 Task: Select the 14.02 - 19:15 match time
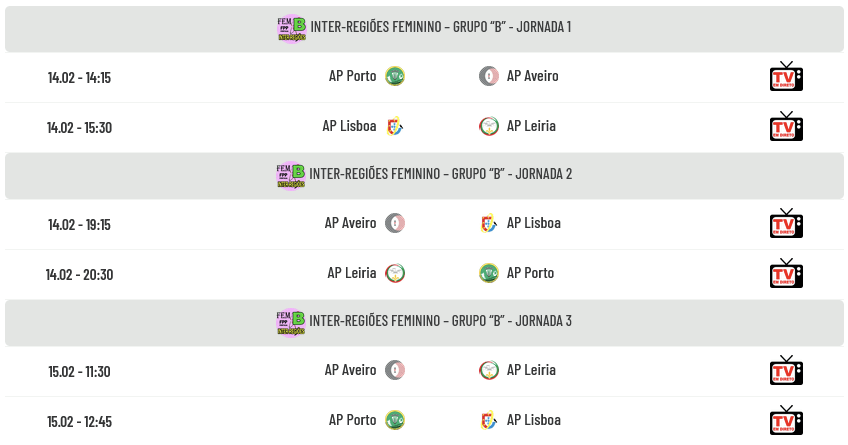click(x=79, y=224)
